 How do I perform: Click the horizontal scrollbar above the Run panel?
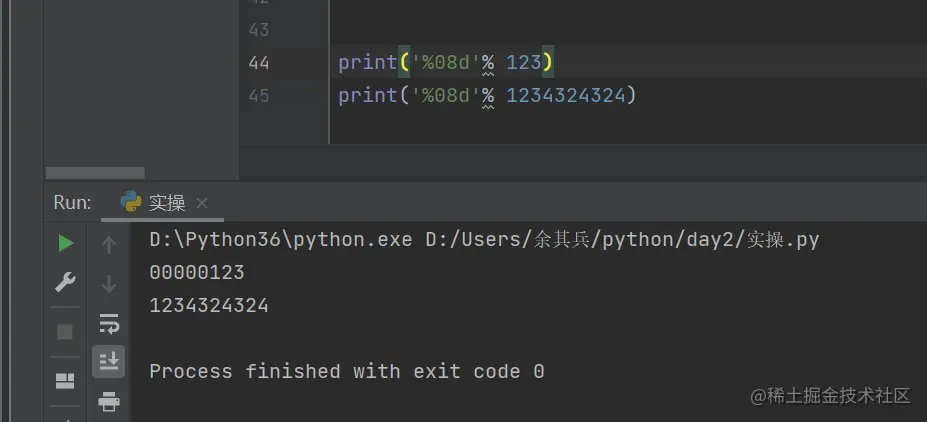(95, 173)
